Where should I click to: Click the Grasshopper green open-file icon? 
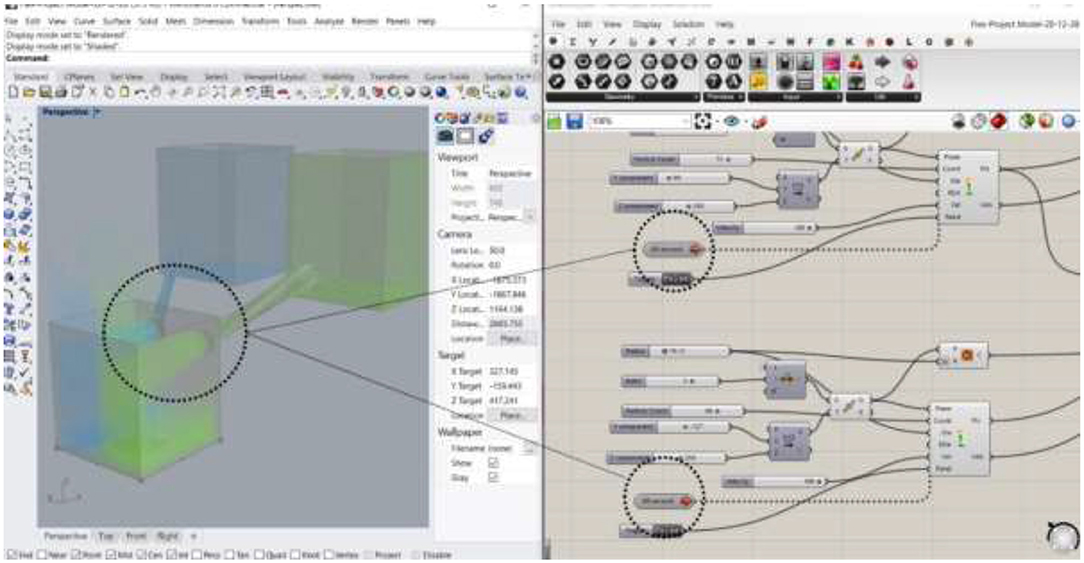pyautogui.click(x=555, y=122)
